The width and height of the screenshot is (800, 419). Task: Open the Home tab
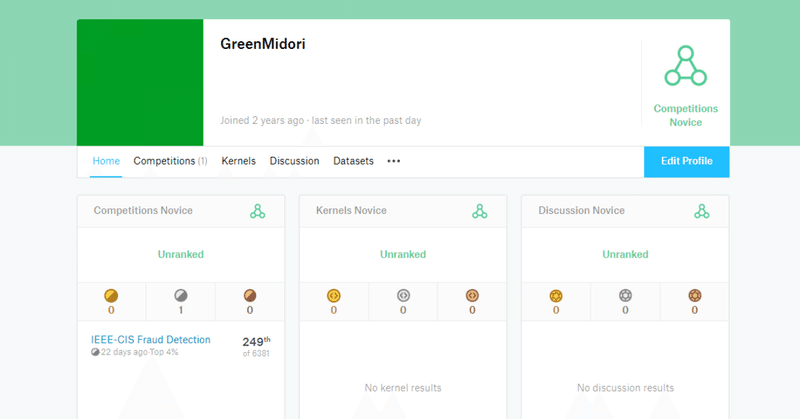(x=106, y=161)
